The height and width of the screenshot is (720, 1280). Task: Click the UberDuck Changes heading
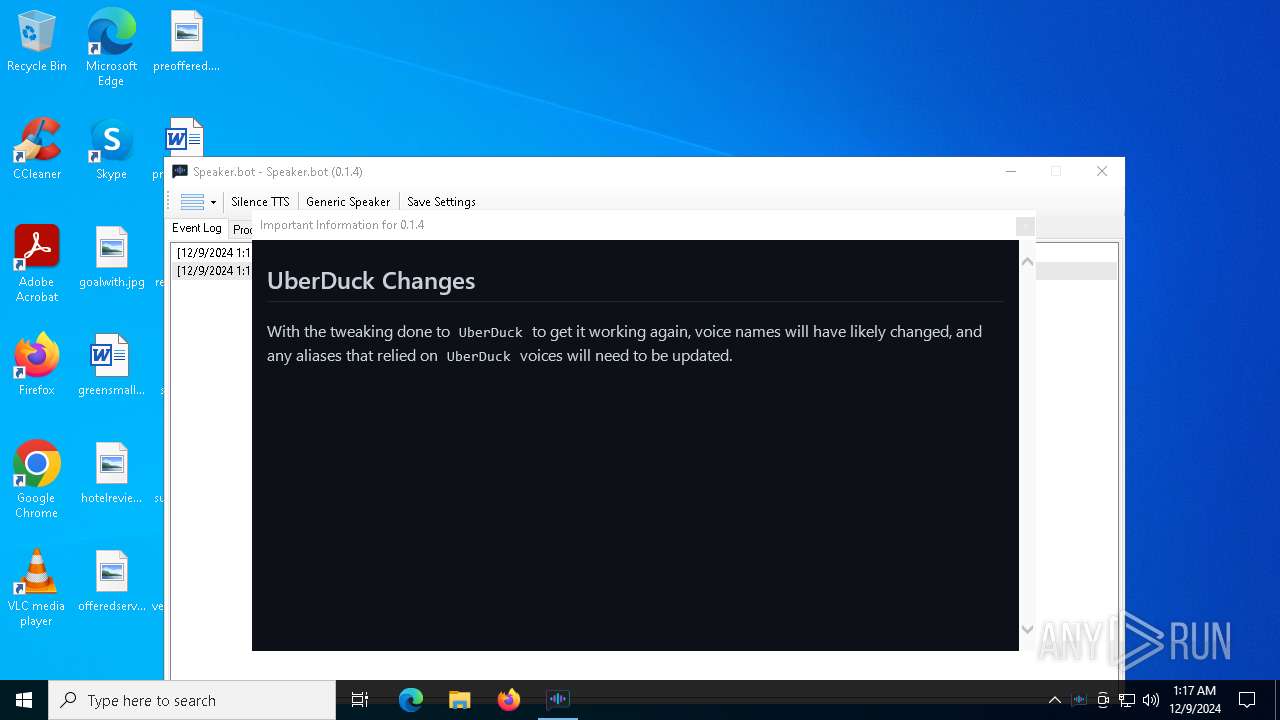click(x=371, y=281)
